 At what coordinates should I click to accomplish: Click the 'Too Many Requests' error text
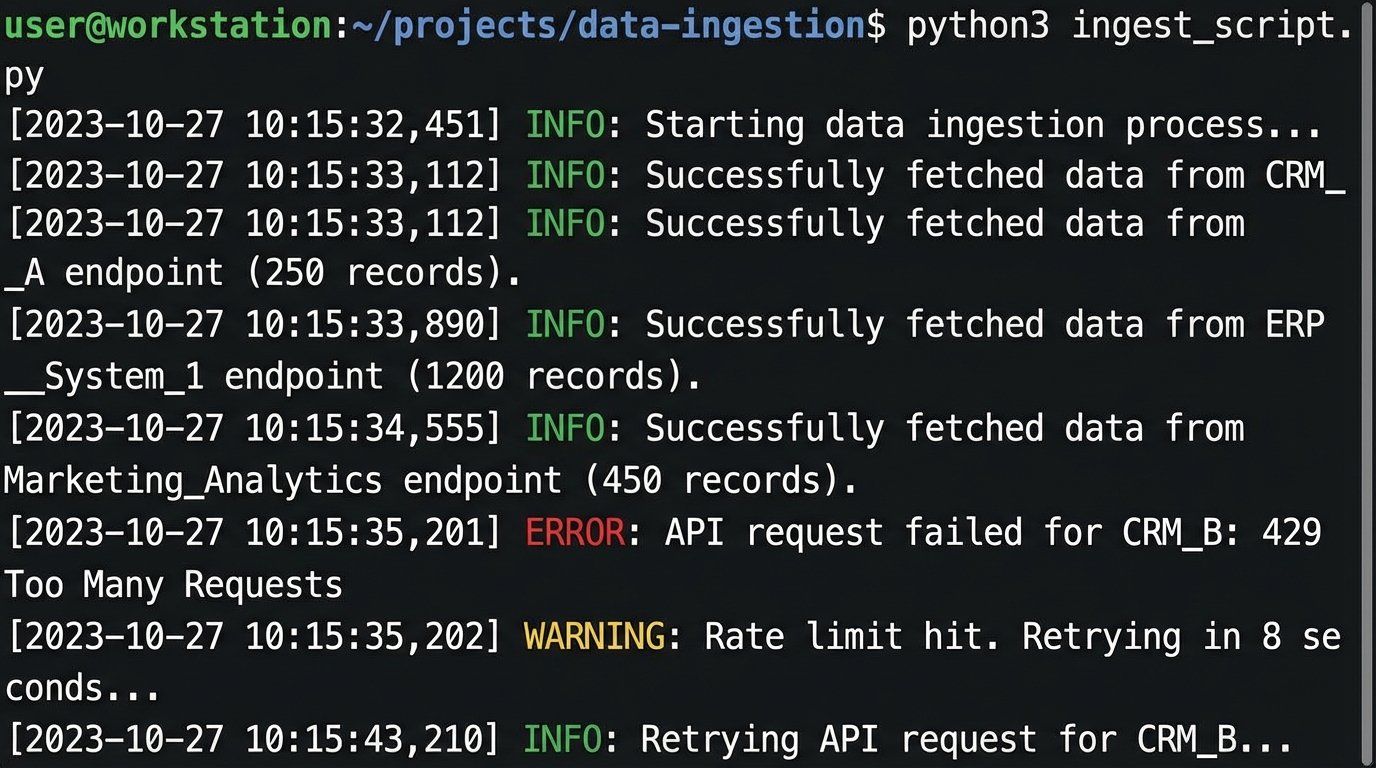click(x=174, y=584)
